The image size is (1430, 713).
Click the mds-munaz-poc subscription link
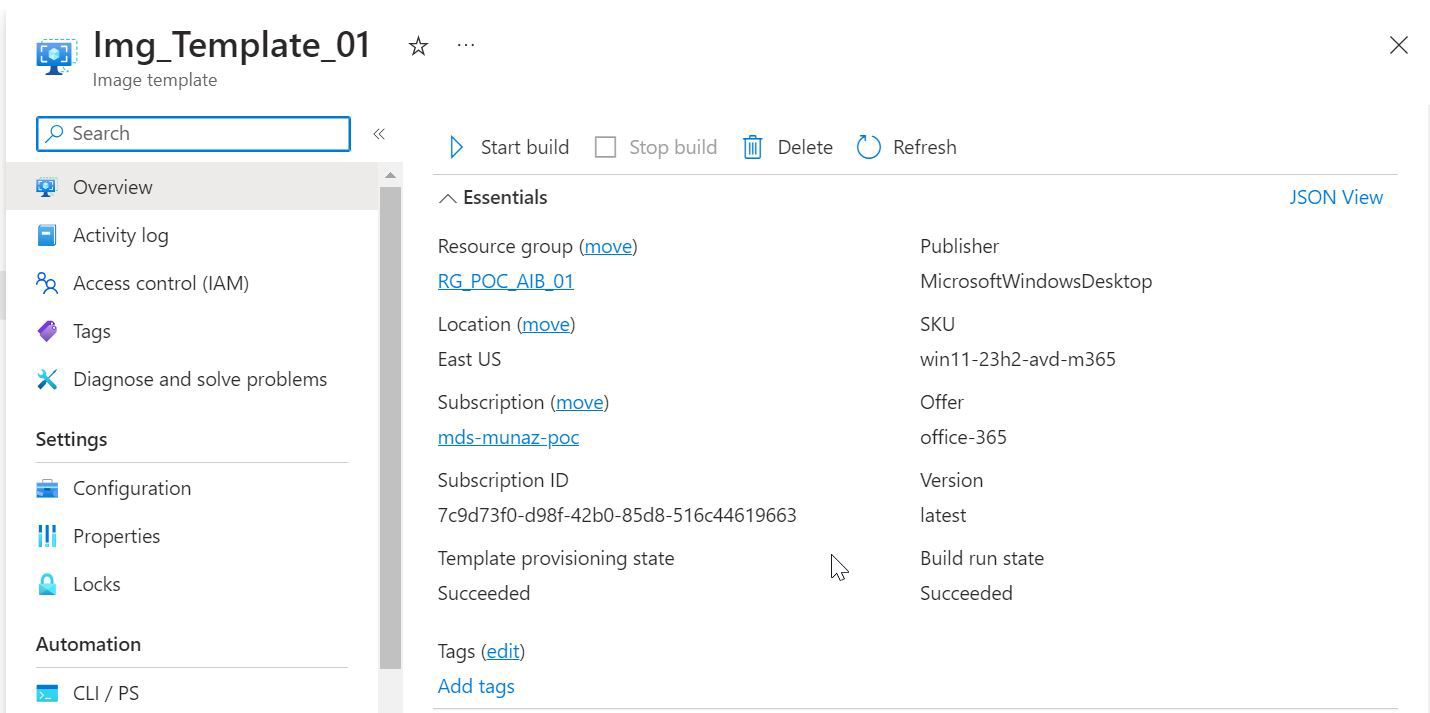508,437
